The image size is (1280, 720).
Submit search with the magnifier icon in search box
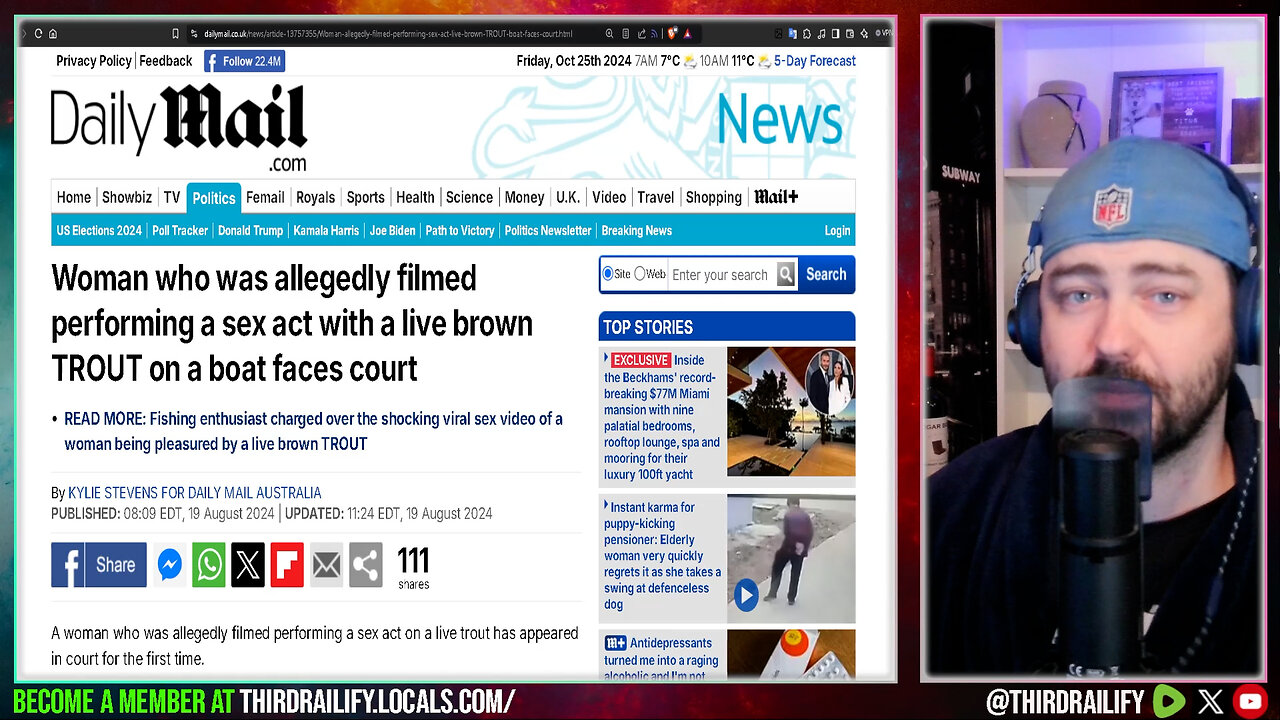[x=786, y=274]
